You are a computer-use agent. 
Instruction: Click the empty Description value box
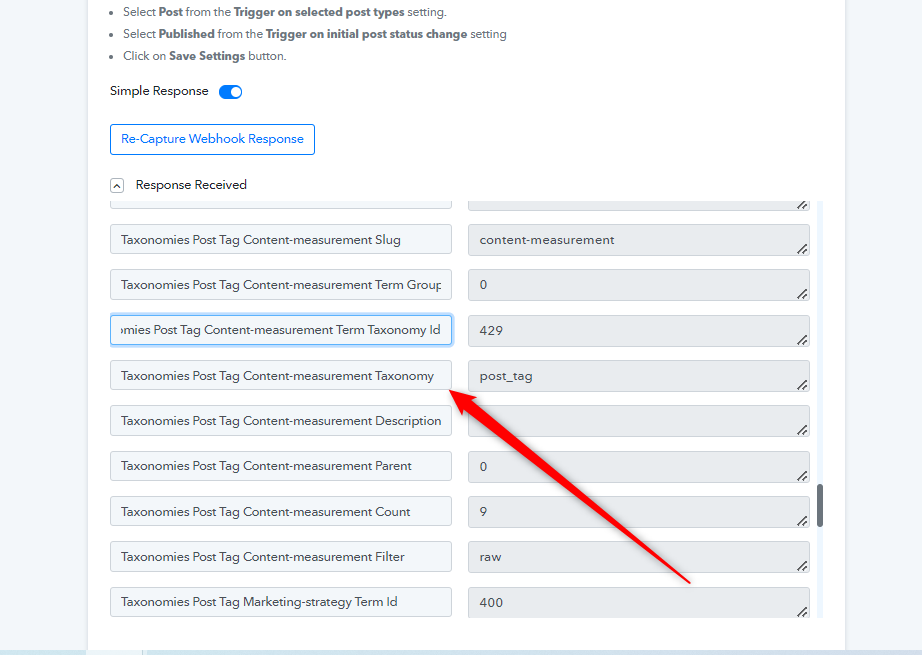[x=630, y=421]
